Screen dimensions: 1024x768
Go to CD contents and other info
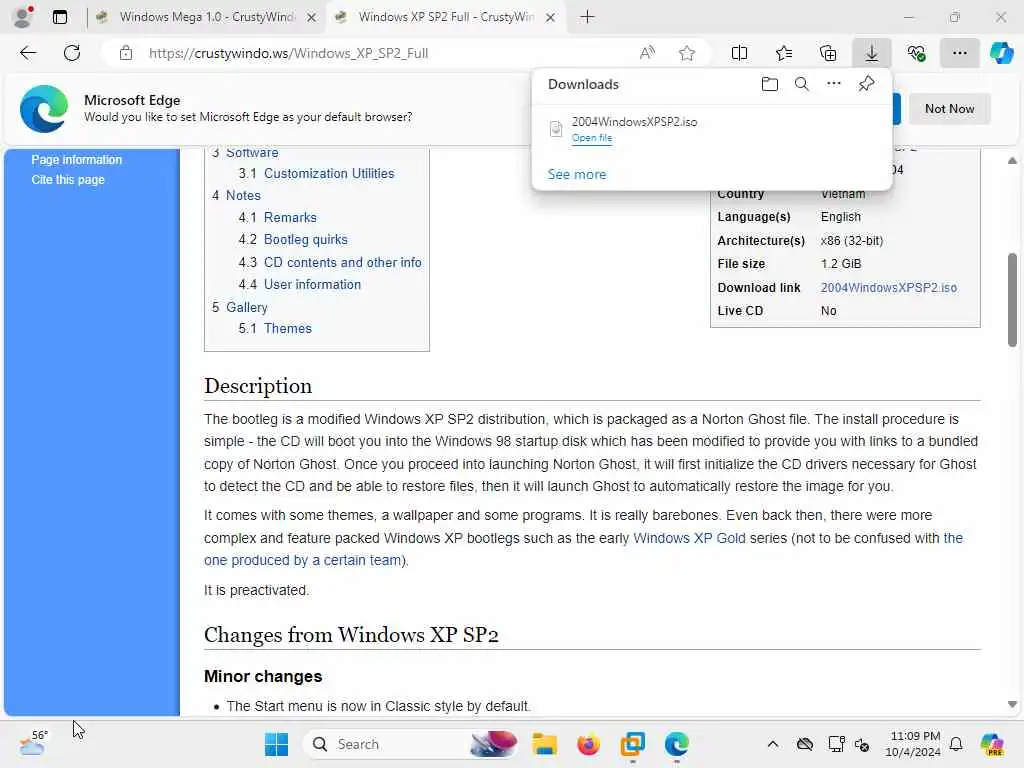click(343, 263)
